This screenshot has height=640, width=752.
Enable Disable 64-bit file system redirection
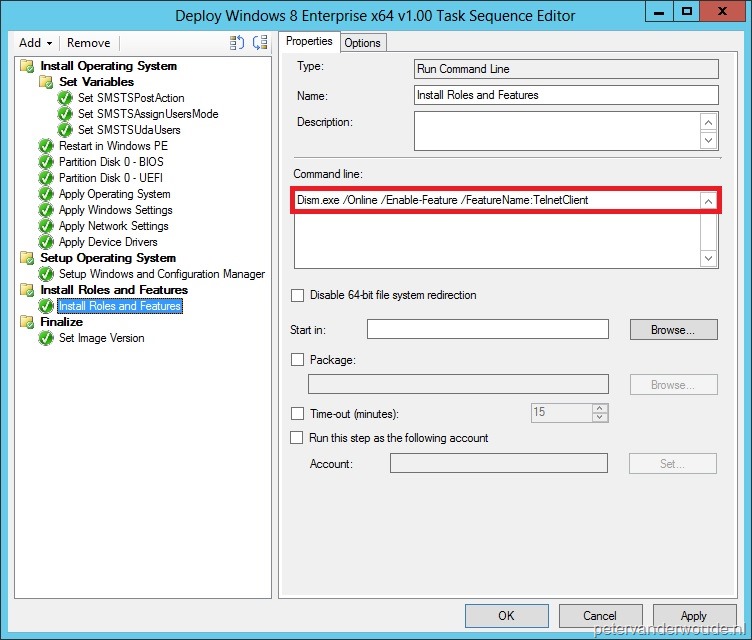(297, 295)
